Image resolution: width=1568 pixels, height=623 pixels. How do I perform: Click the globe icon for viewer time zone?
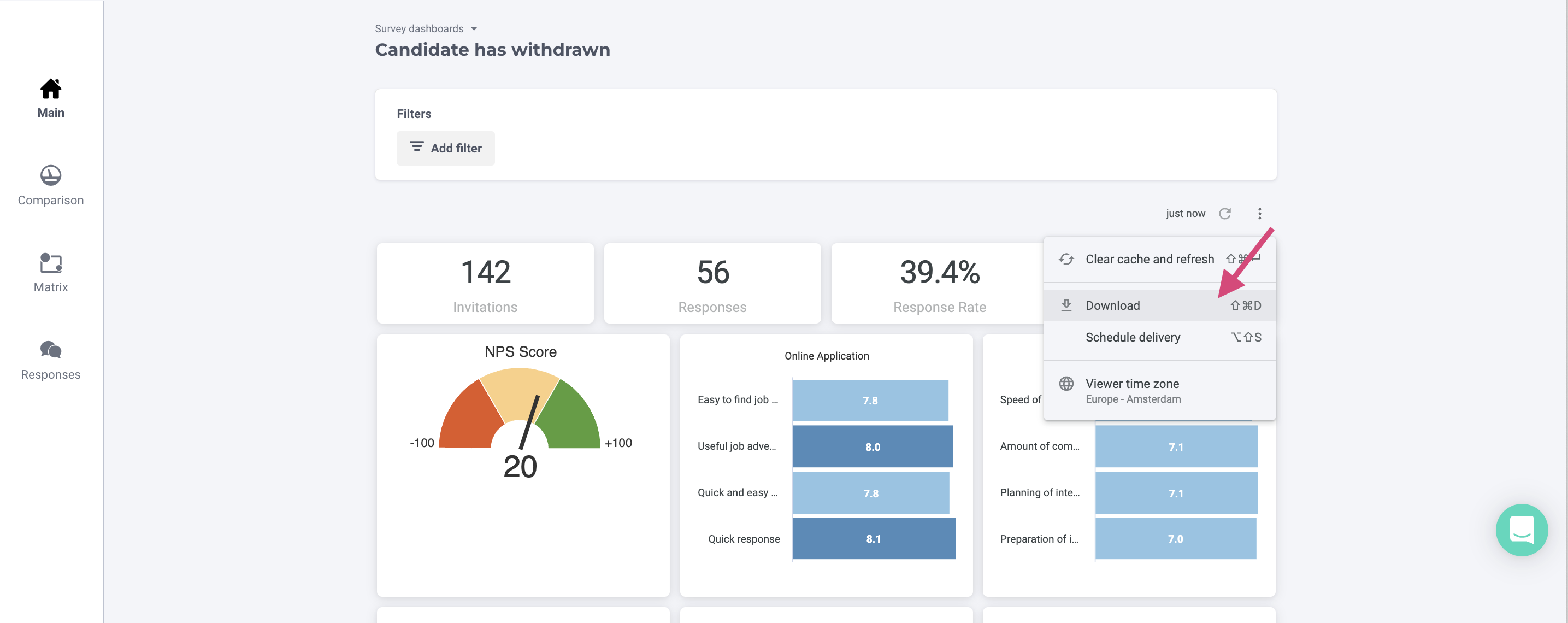[x=1066, y=384]
